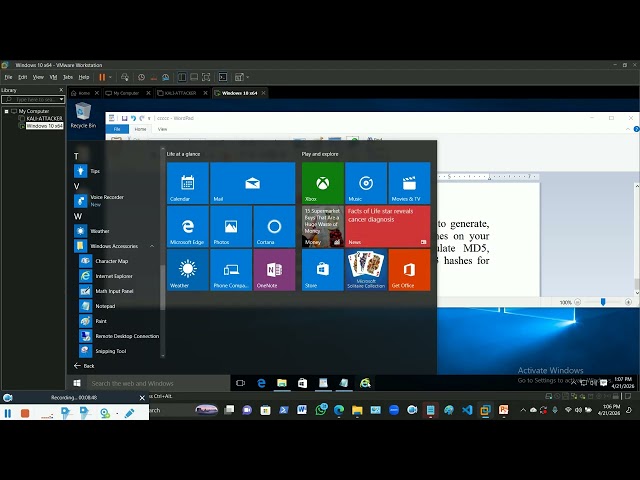Screen dimensions: 640x480
Task: Switch to the WordPad View tab
Action: click(x=162, y=129)
